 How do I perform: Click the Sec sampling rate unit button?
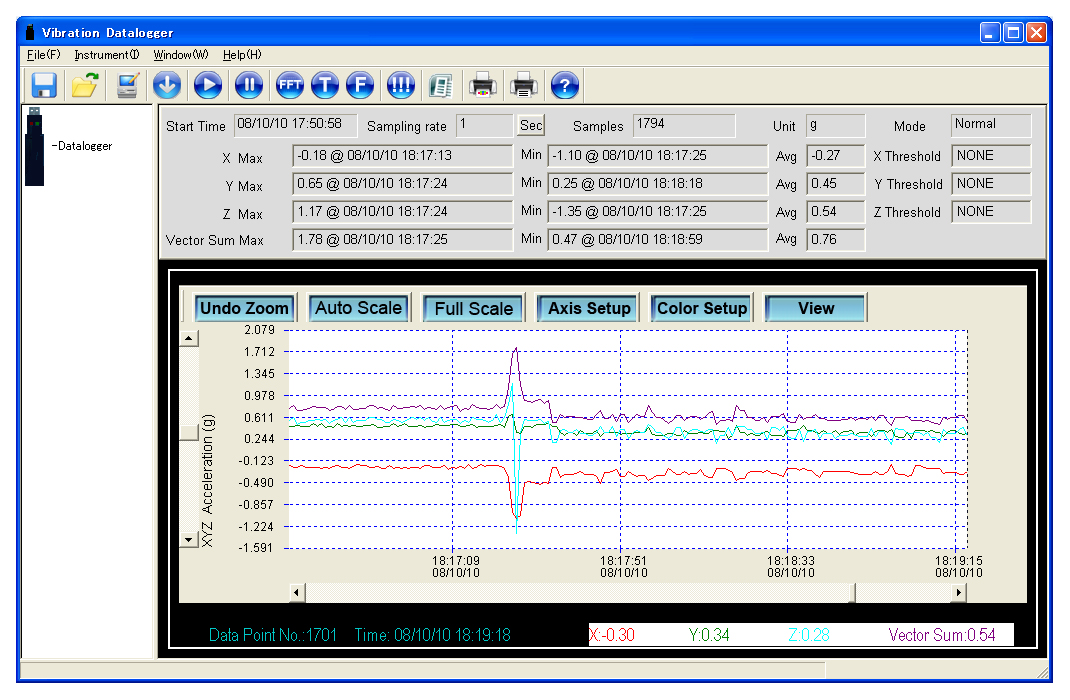530,125
